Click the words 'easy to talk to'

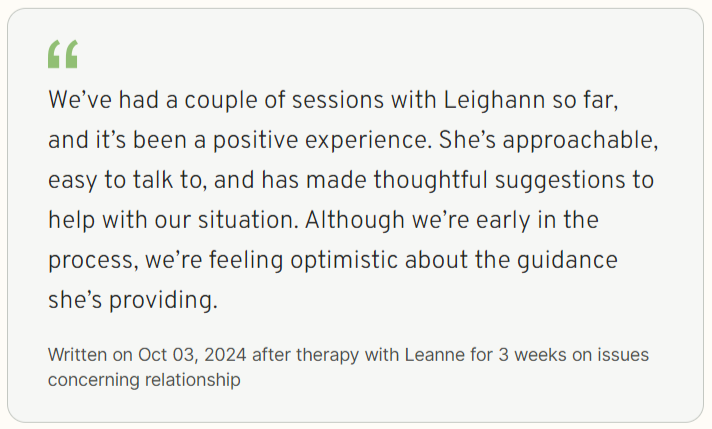(x=128, y=180)
